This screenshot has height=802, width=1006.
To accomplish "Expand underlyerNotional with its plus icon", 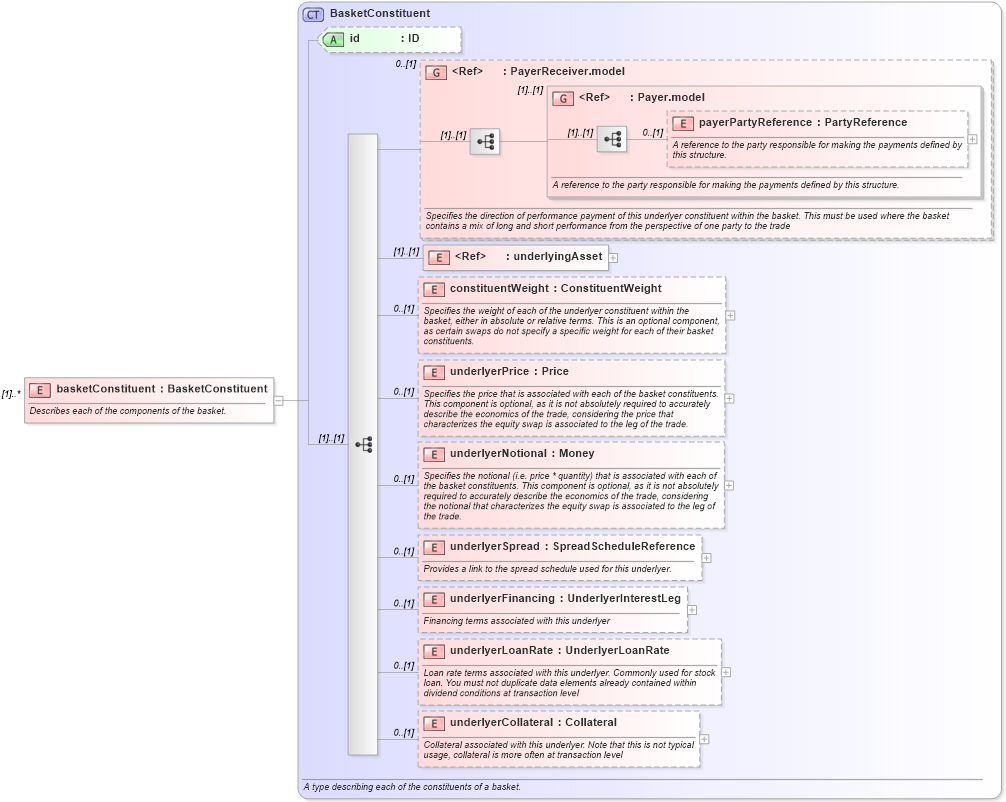I will [730, 486].
